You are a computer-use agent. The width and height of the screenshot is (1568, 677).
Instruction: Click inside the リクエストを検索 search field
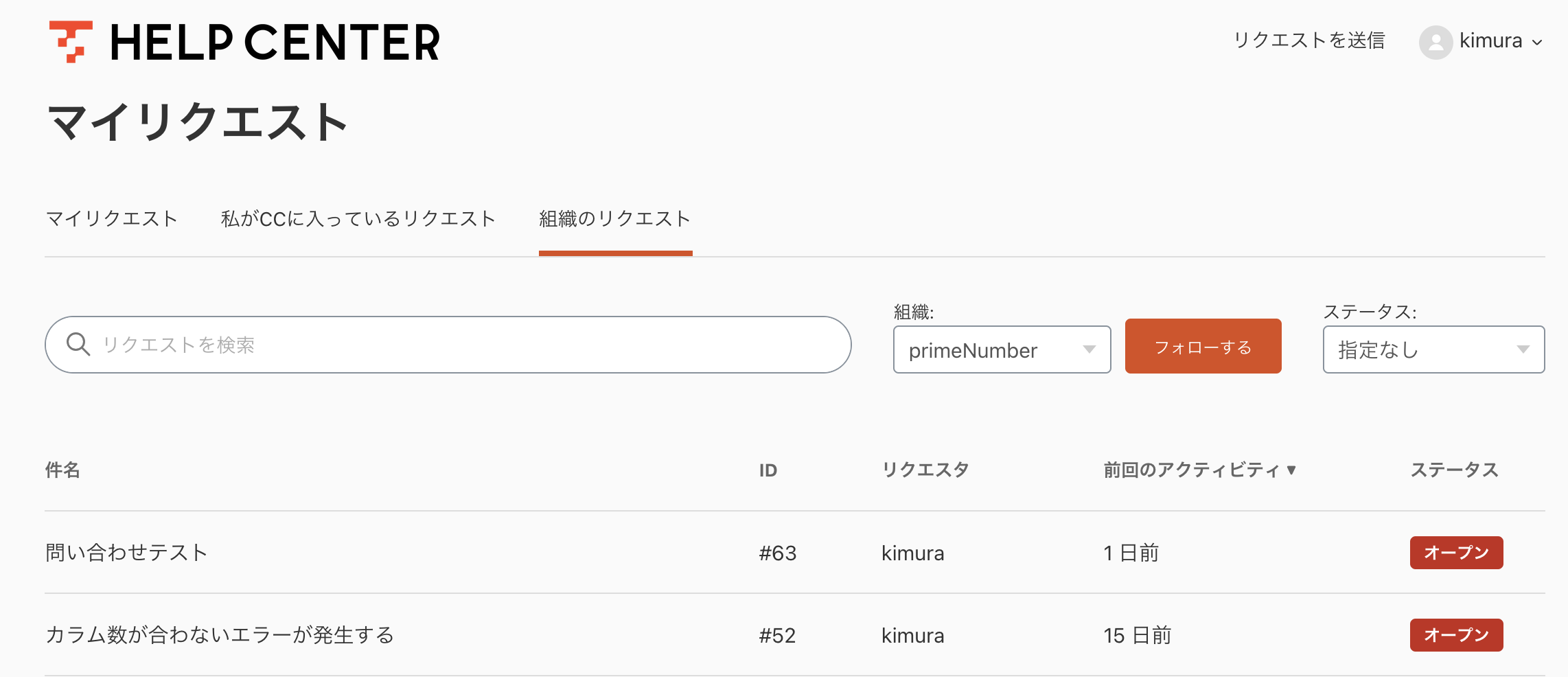pyautogui.click(x=446, y=345)
